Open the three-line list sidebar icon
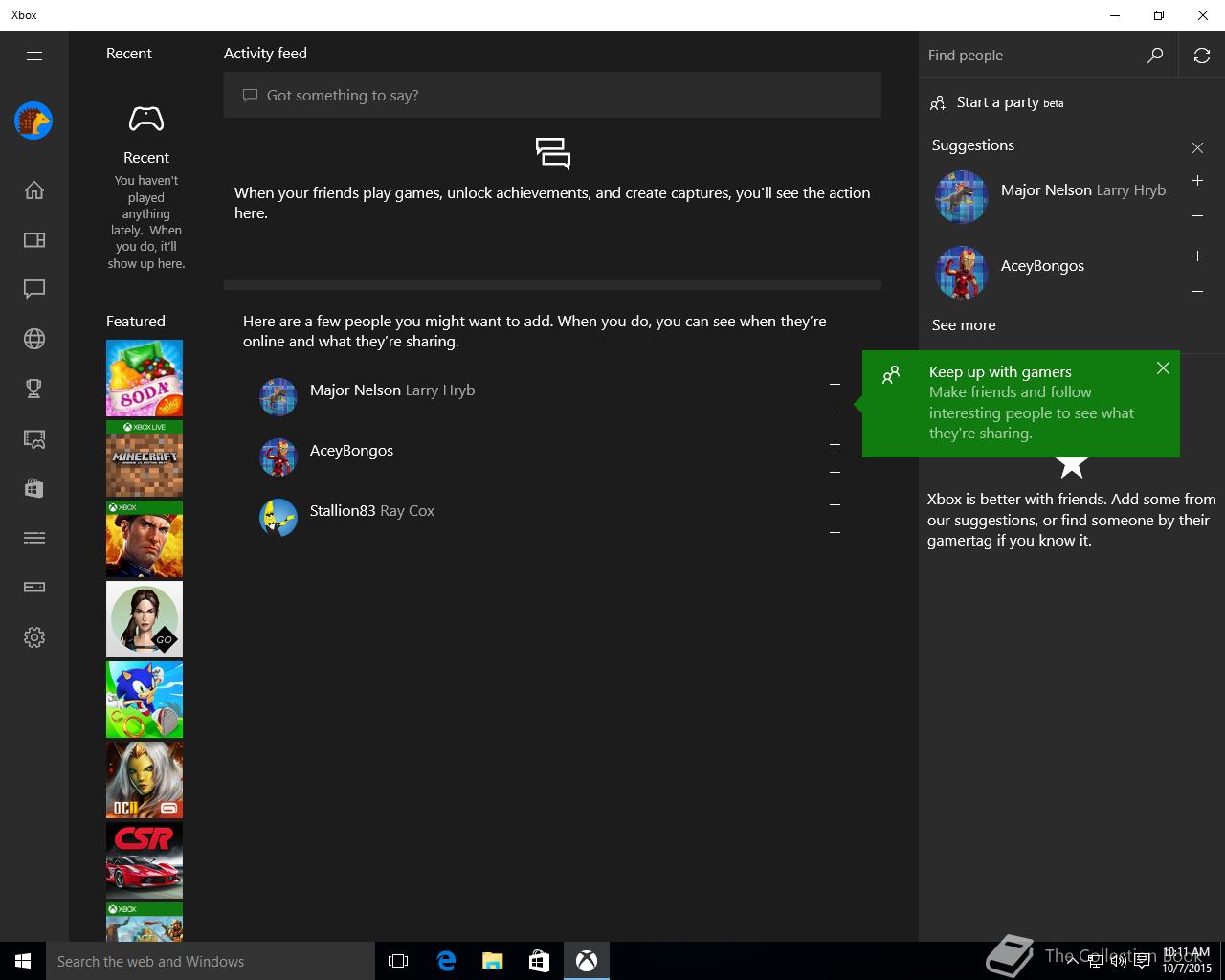Viewport: 1225px width, 980px height. pyautogui.click(x=34, y=538)
